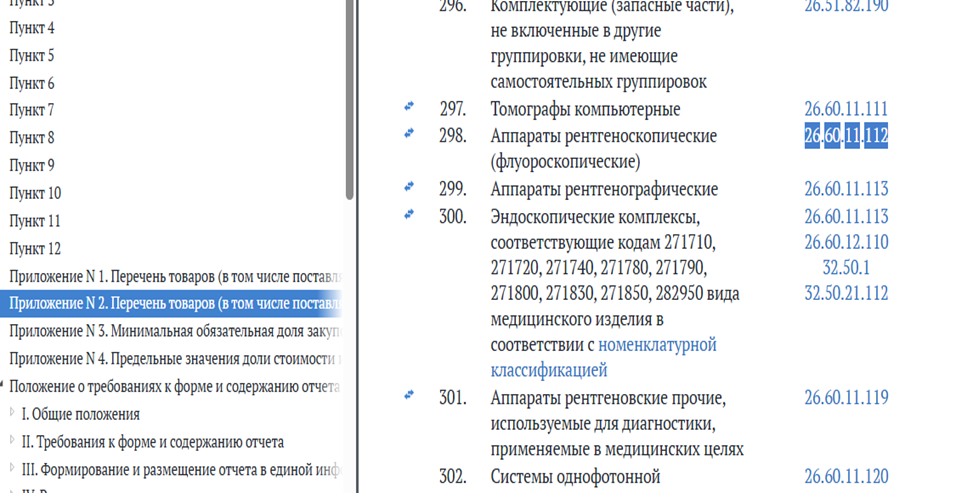Screen dimensions: 973x493
Task: Open code link 32.50.1
Action: (x=846, y=268)
